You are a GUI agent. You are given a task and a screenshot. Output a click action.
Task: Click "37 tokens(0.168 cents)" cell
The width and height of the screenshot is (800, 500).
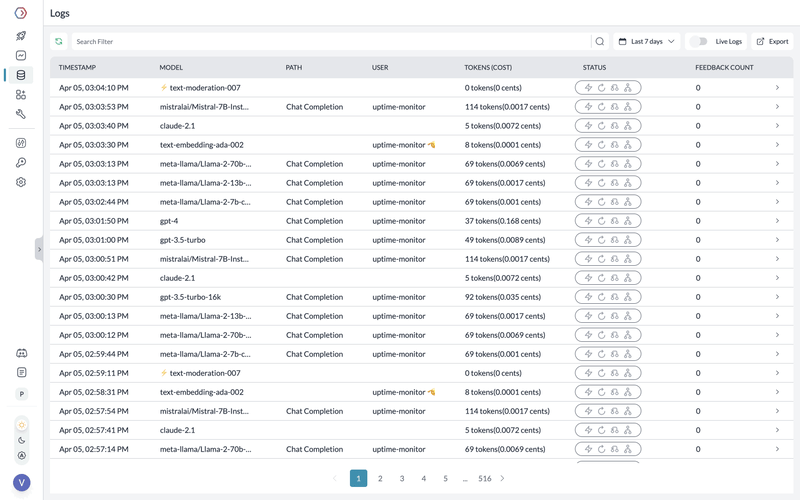click(x=503, y=221)
